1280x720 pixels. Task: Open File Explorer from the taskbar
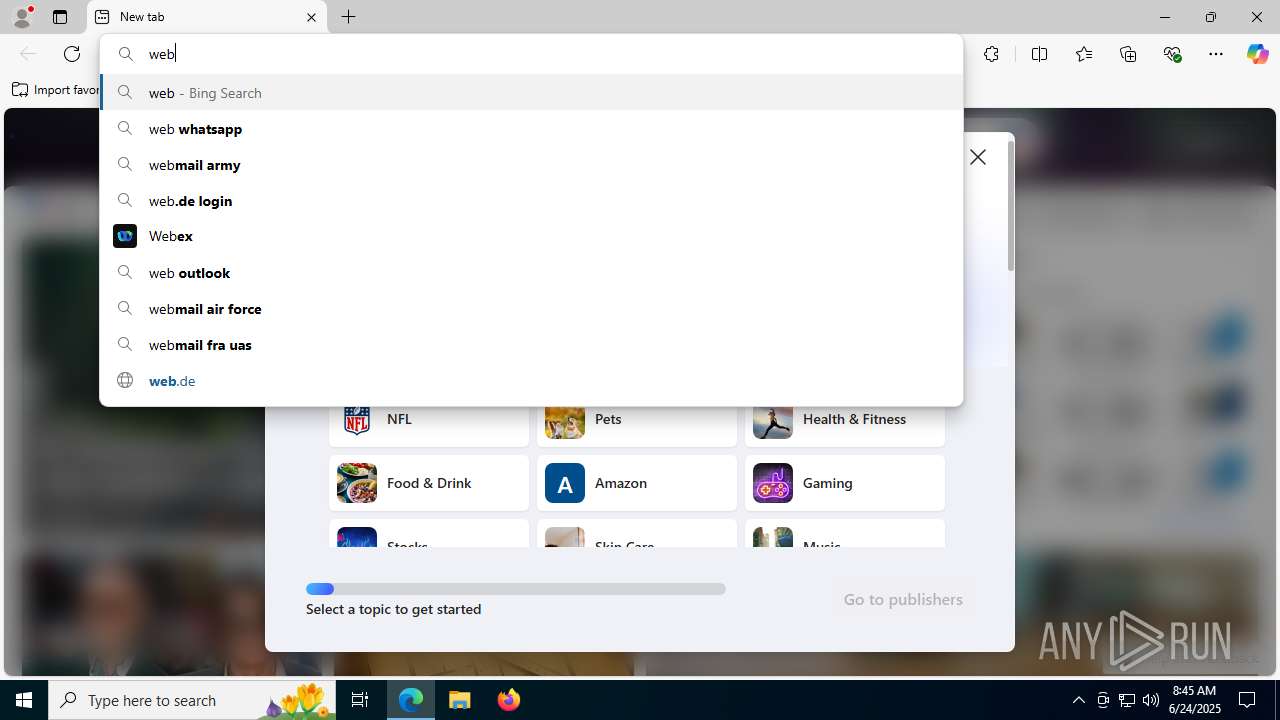(x=460, y=700)
